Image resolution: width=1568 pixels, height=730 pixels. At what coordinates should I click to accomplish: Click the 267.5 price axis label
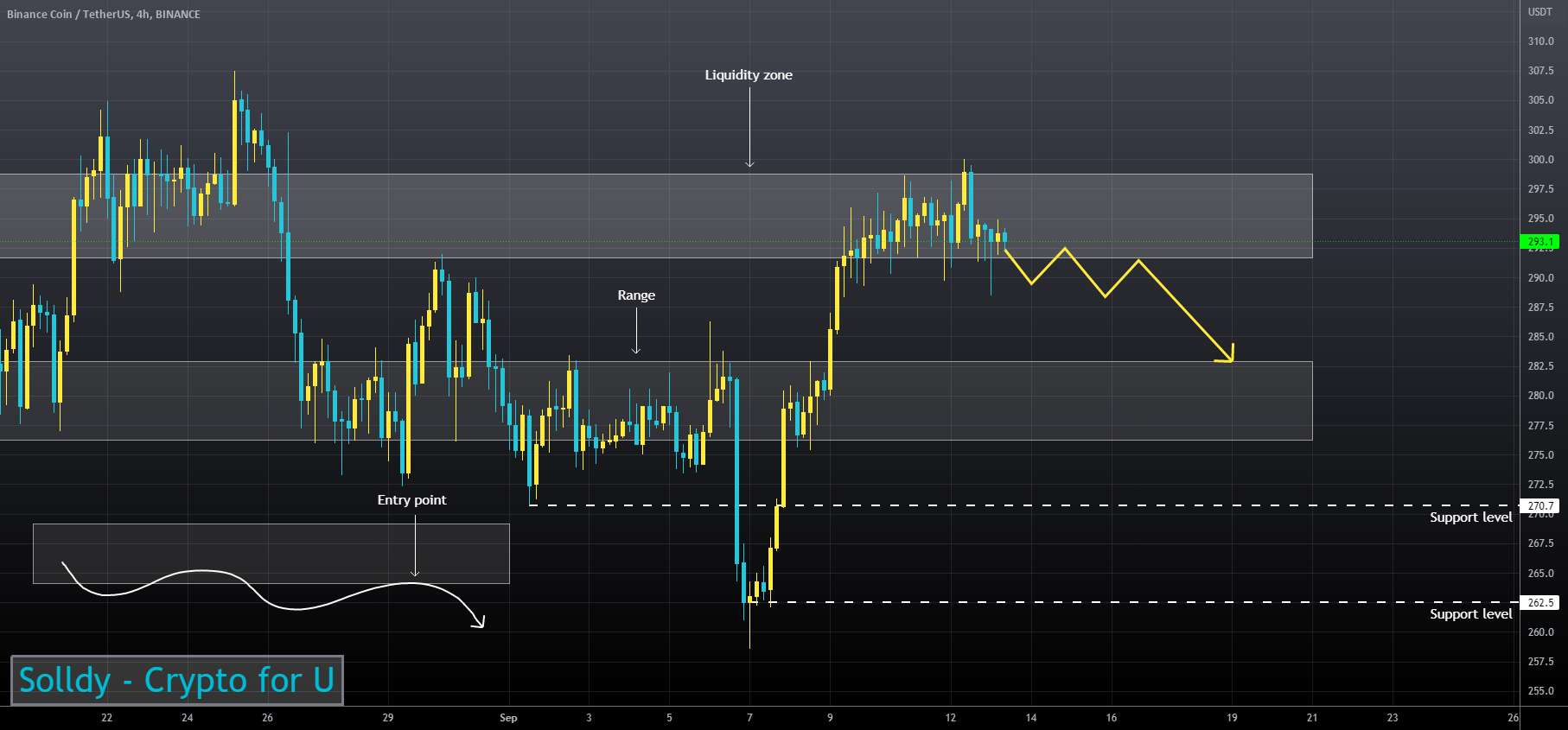coord(1540,543)
